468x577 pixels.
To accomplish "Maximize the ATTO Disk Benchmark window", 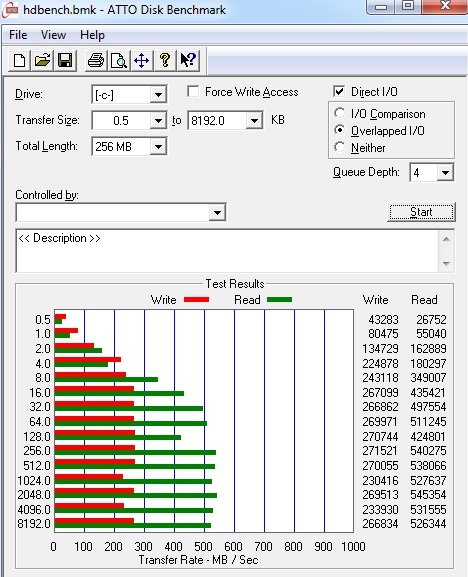I will [x=408, y=6].
